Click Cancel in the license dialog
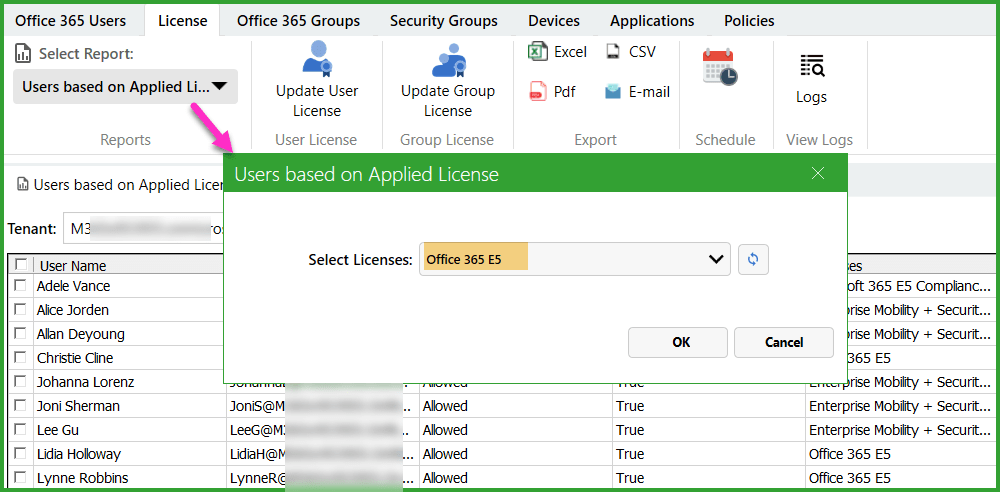 click(x=784, y=342)
